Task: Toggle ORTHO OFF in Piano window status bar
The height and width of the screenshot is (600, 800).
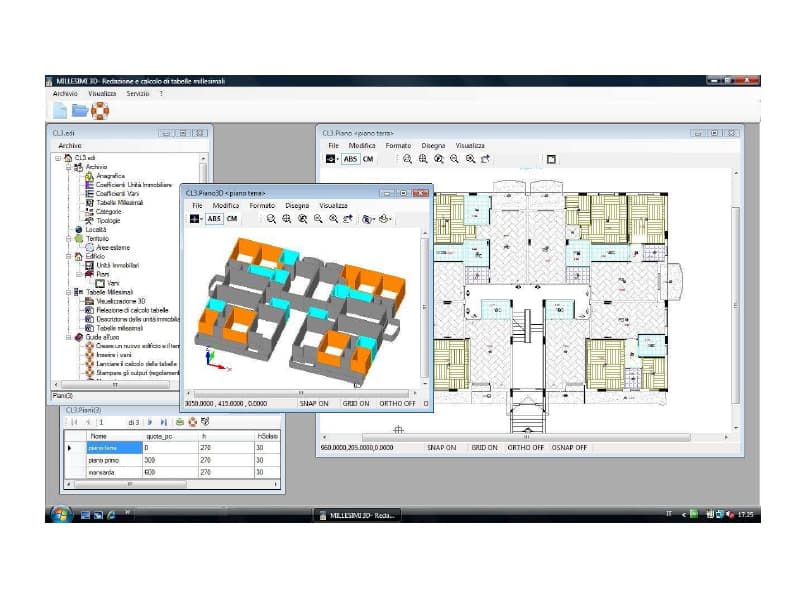Action: 526,447
